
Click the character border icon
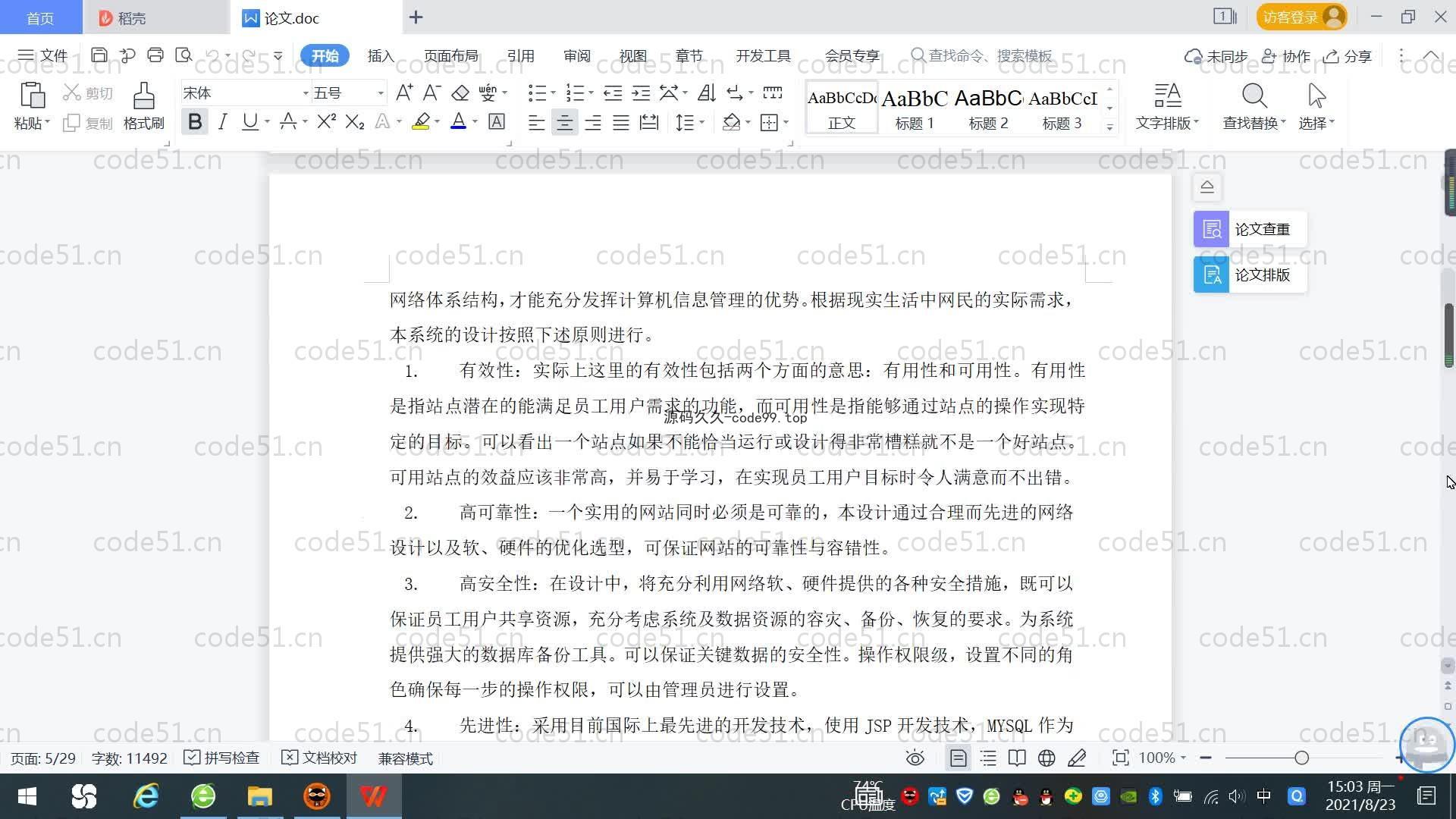click(x=497, y=121)
